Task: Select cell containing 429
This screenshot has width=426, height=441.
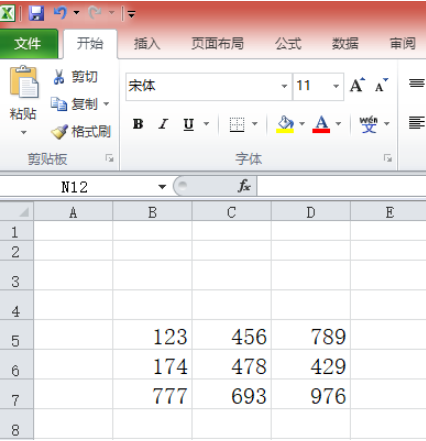Action: [x=311, y=364]
